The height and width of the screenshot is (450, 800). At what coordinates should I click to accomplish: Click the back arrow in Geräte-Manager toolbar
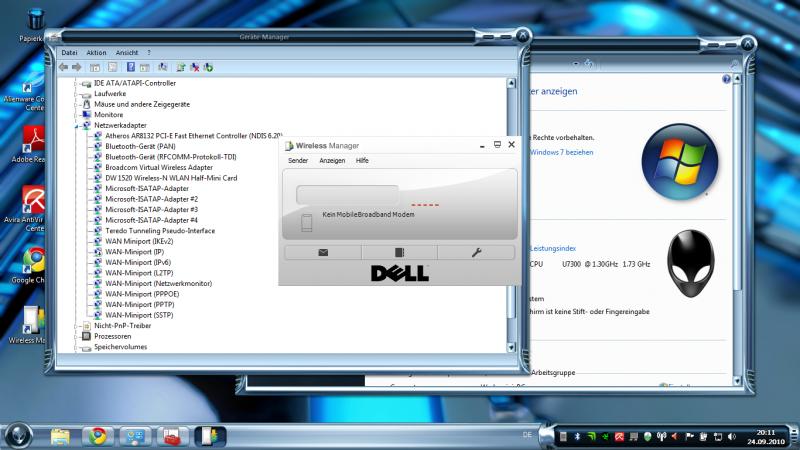[64, 67]
